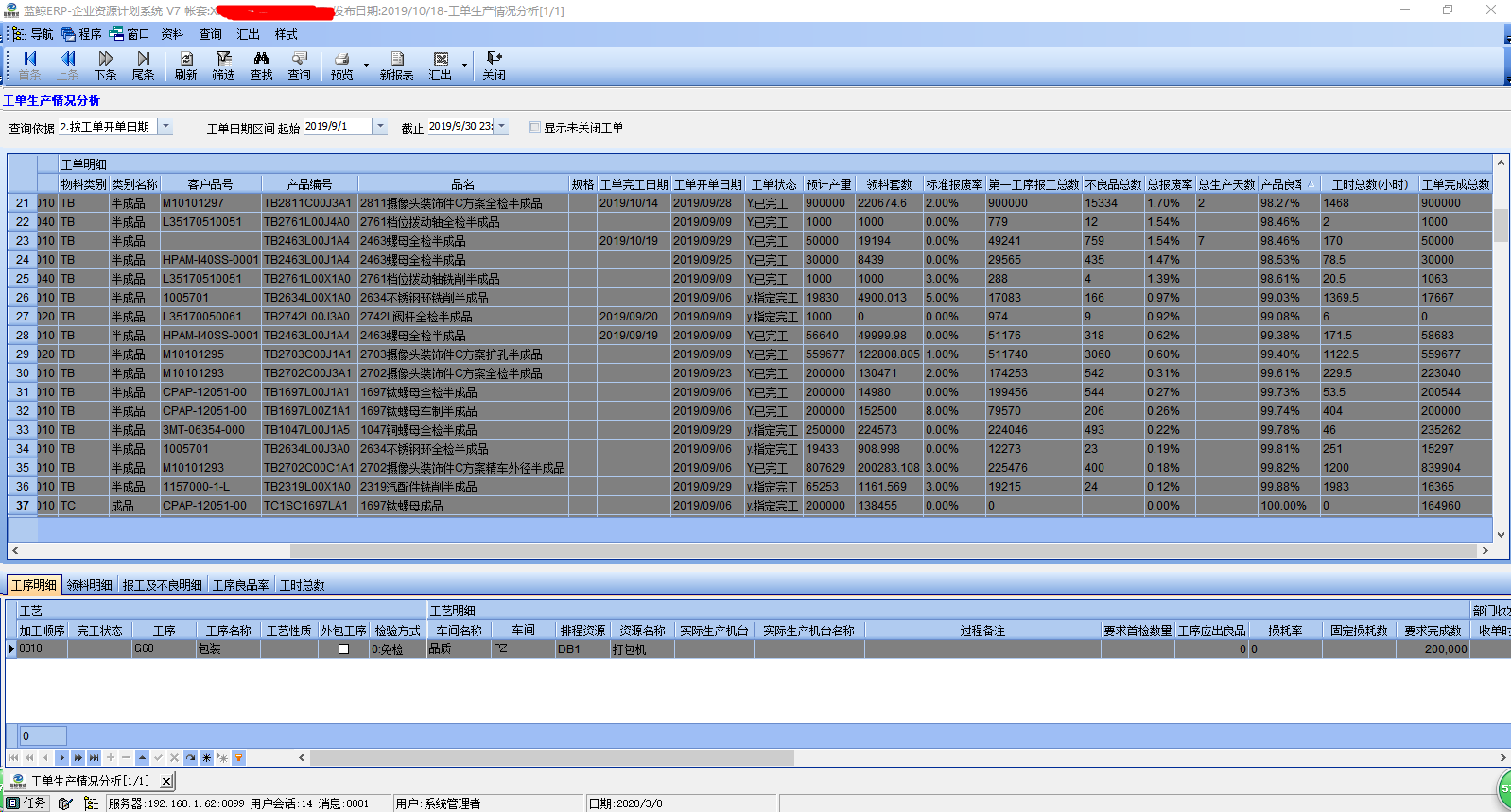Open the 起始 start date picker

[x=380, y=126]
